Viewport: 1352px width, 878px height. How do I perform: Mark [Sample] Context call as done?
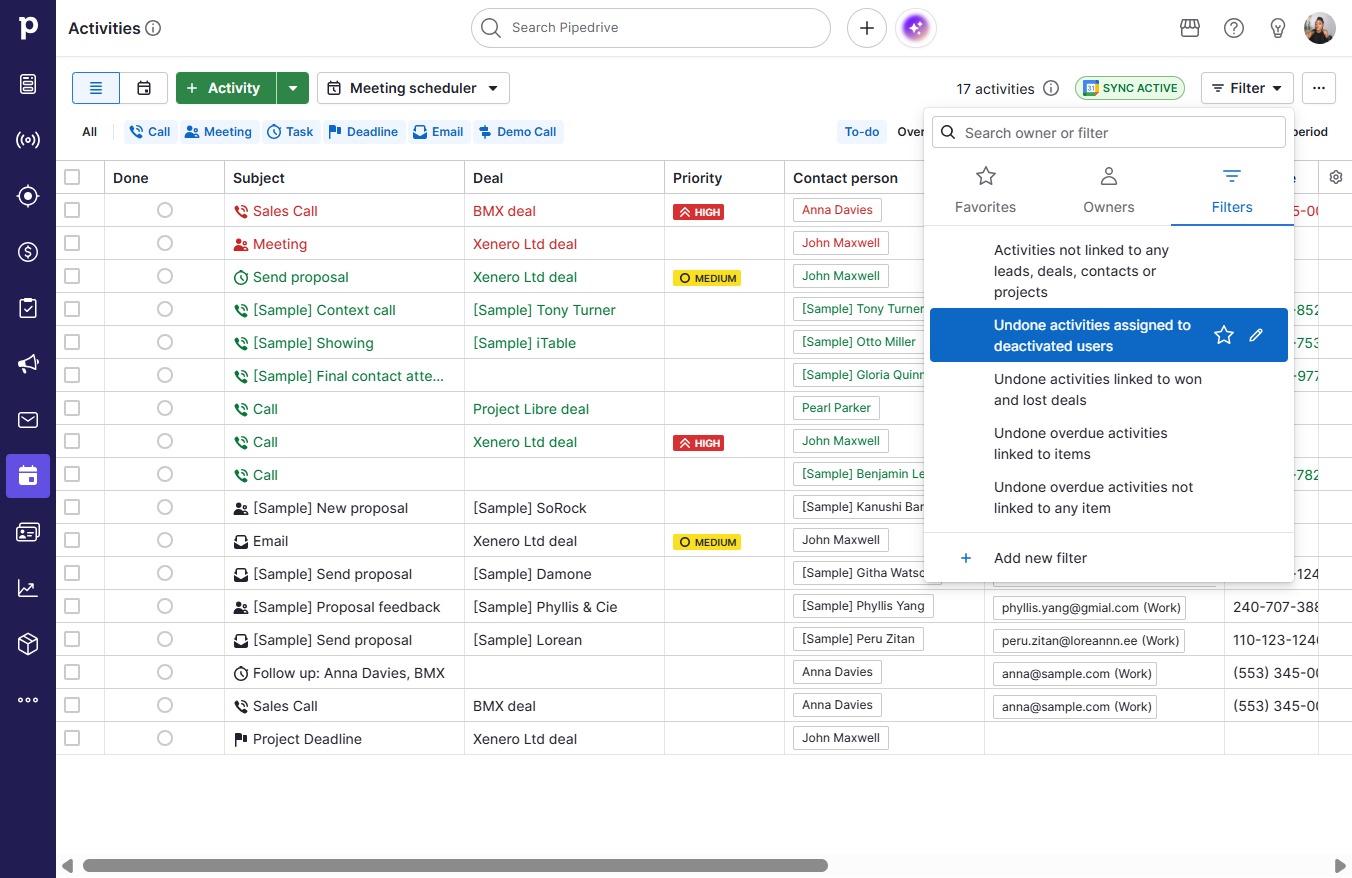(165, 309)
